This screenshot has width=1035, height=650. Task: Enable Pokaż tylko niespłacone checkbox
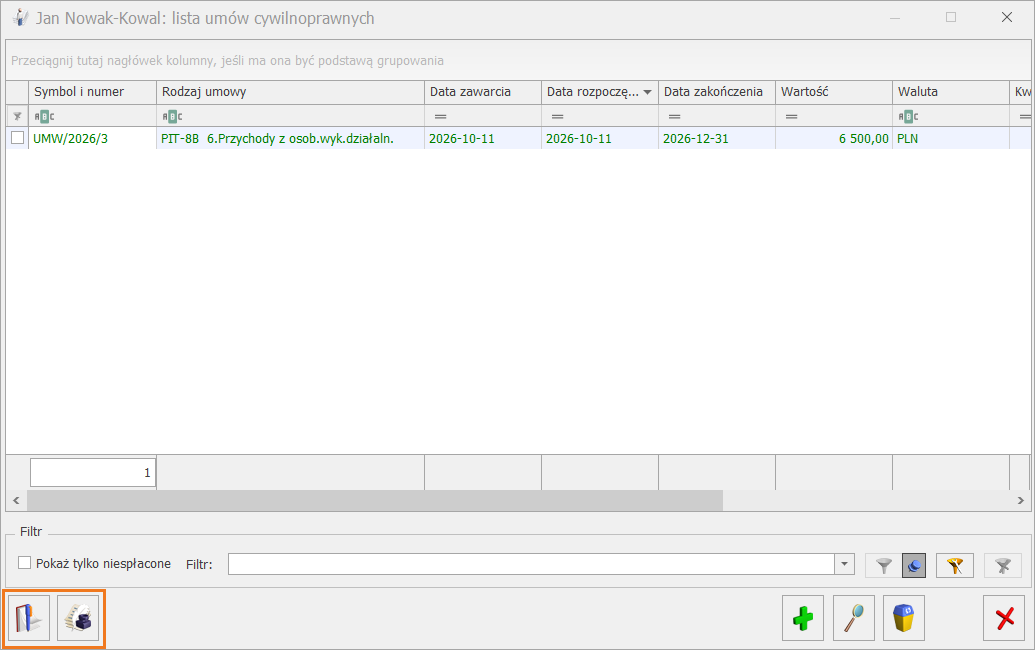pyautogui.click(x=24, y=563)
